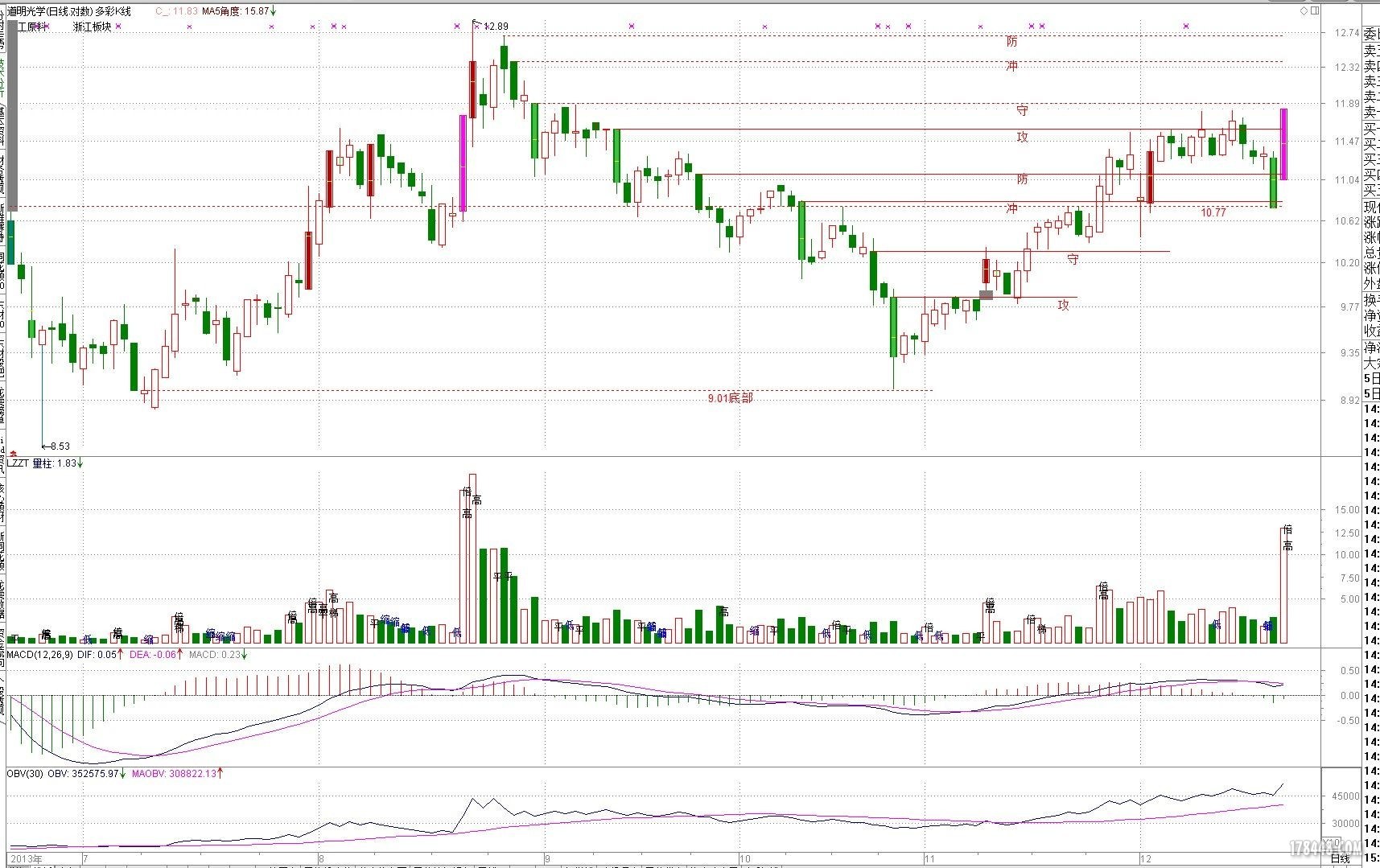
Task: Select the 守 annotation near the 11.89 level
Action: [1022, 110]
